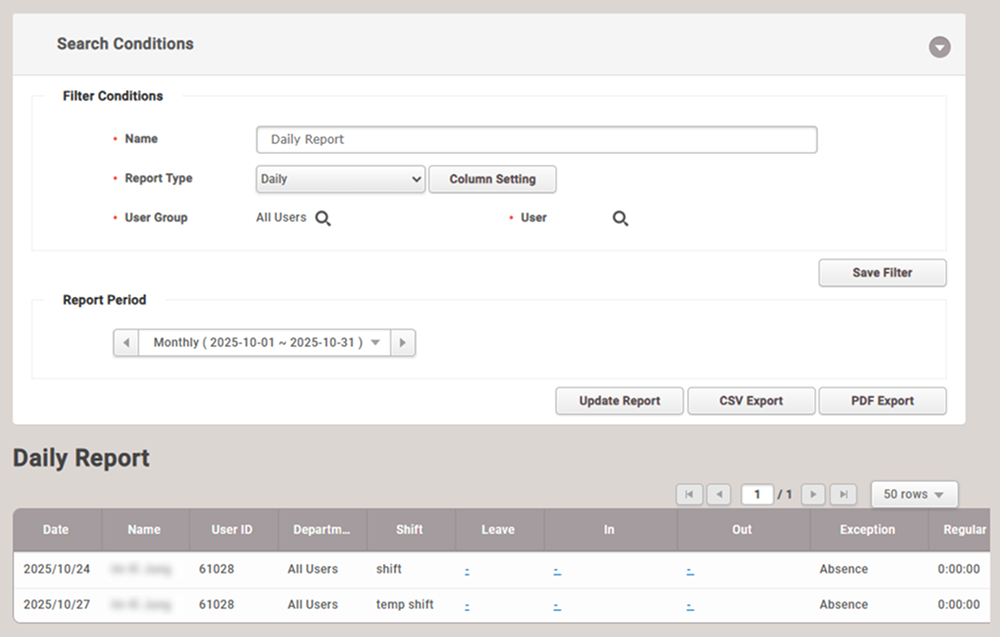Go to previous page of results
1000x637 pixels.
[719, 494]
